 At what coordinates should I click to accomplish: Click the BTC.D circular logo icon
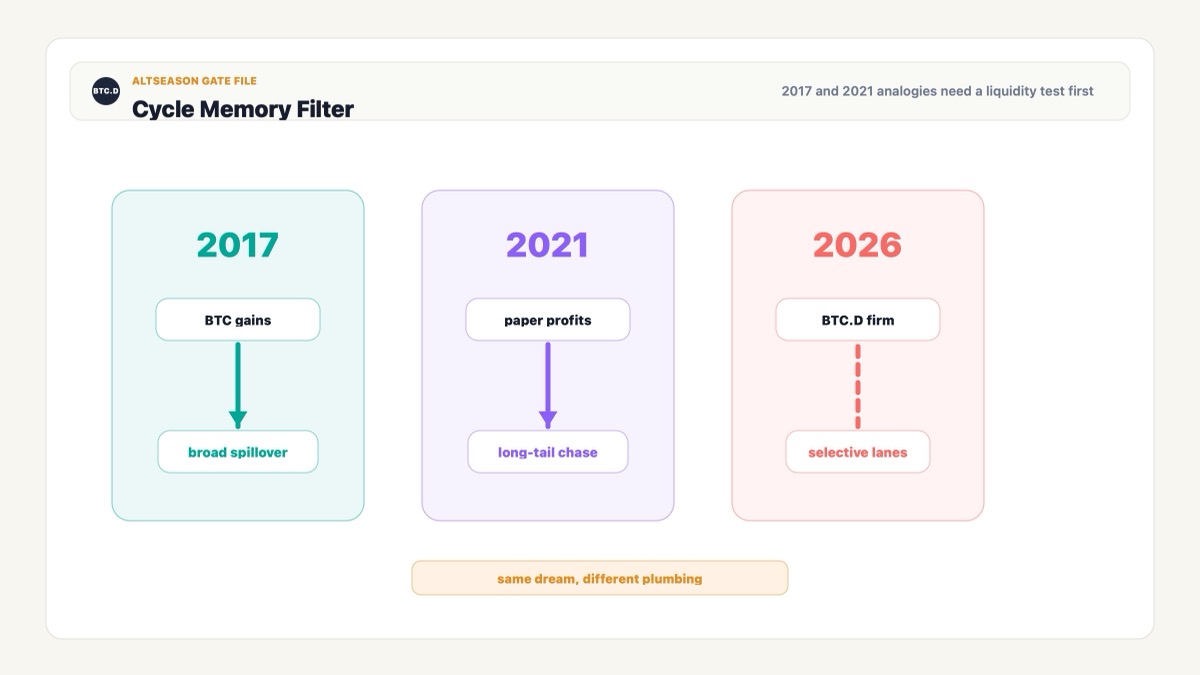[x=106, y=91]
